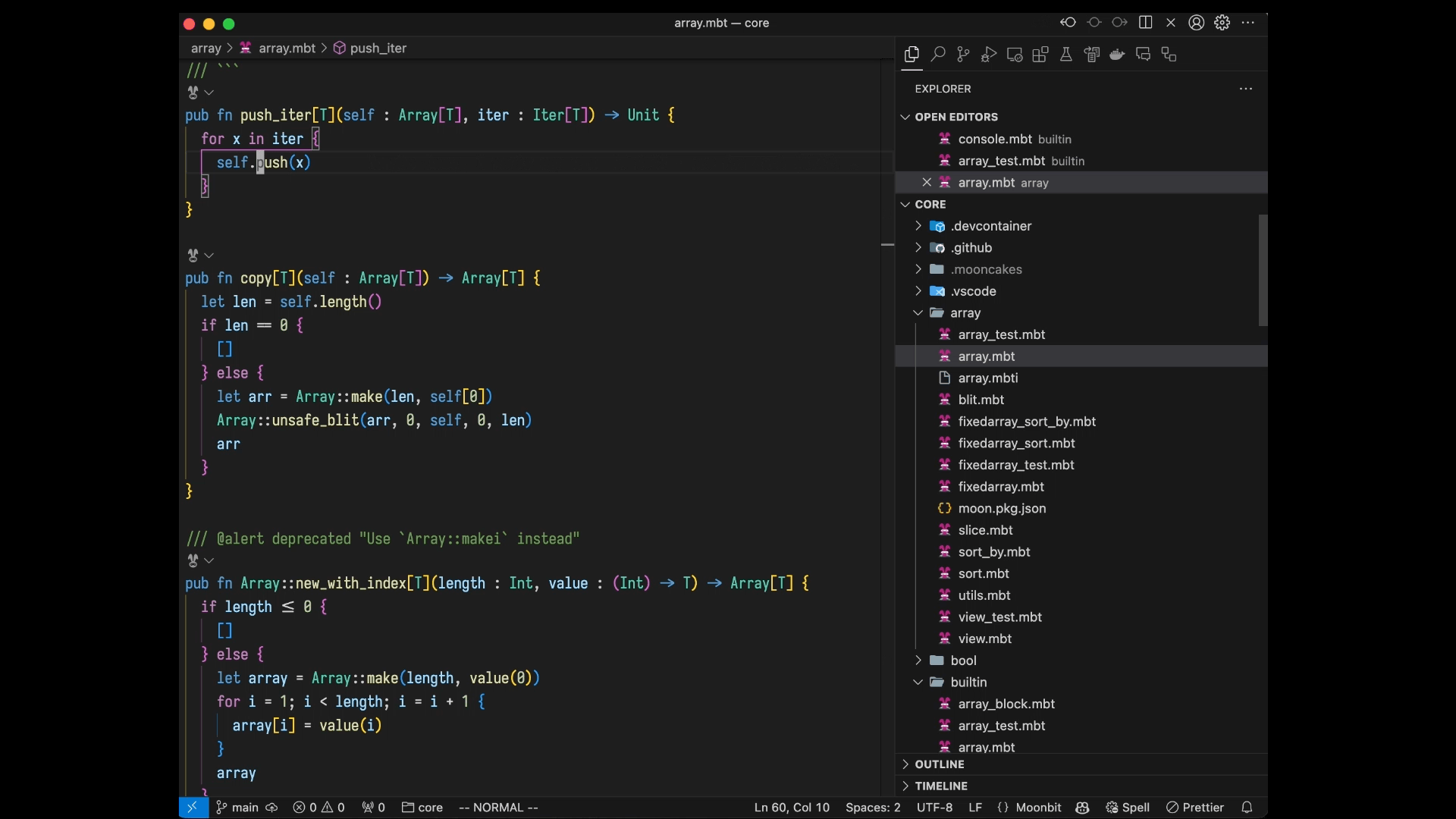The image size is (1456, 819).
Task: Toggle the split editor layout button
Action: 1146,23
